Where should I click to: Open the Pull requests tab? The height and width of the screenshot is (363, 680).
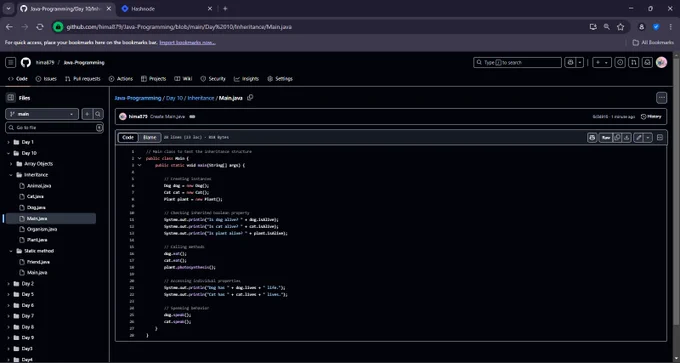tap(83, 79)
